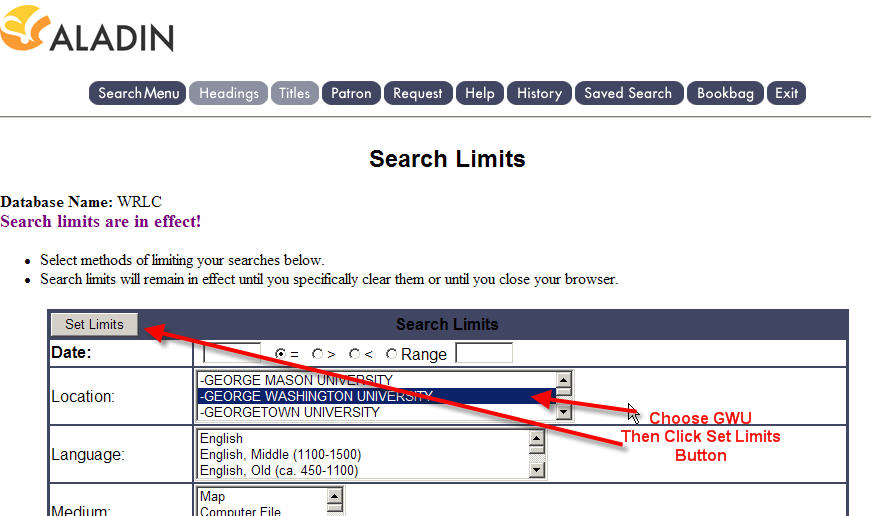Select George Mason University in Location list
Image resolution: width=871 pixels, height=516 pixels.
(296, 380)
